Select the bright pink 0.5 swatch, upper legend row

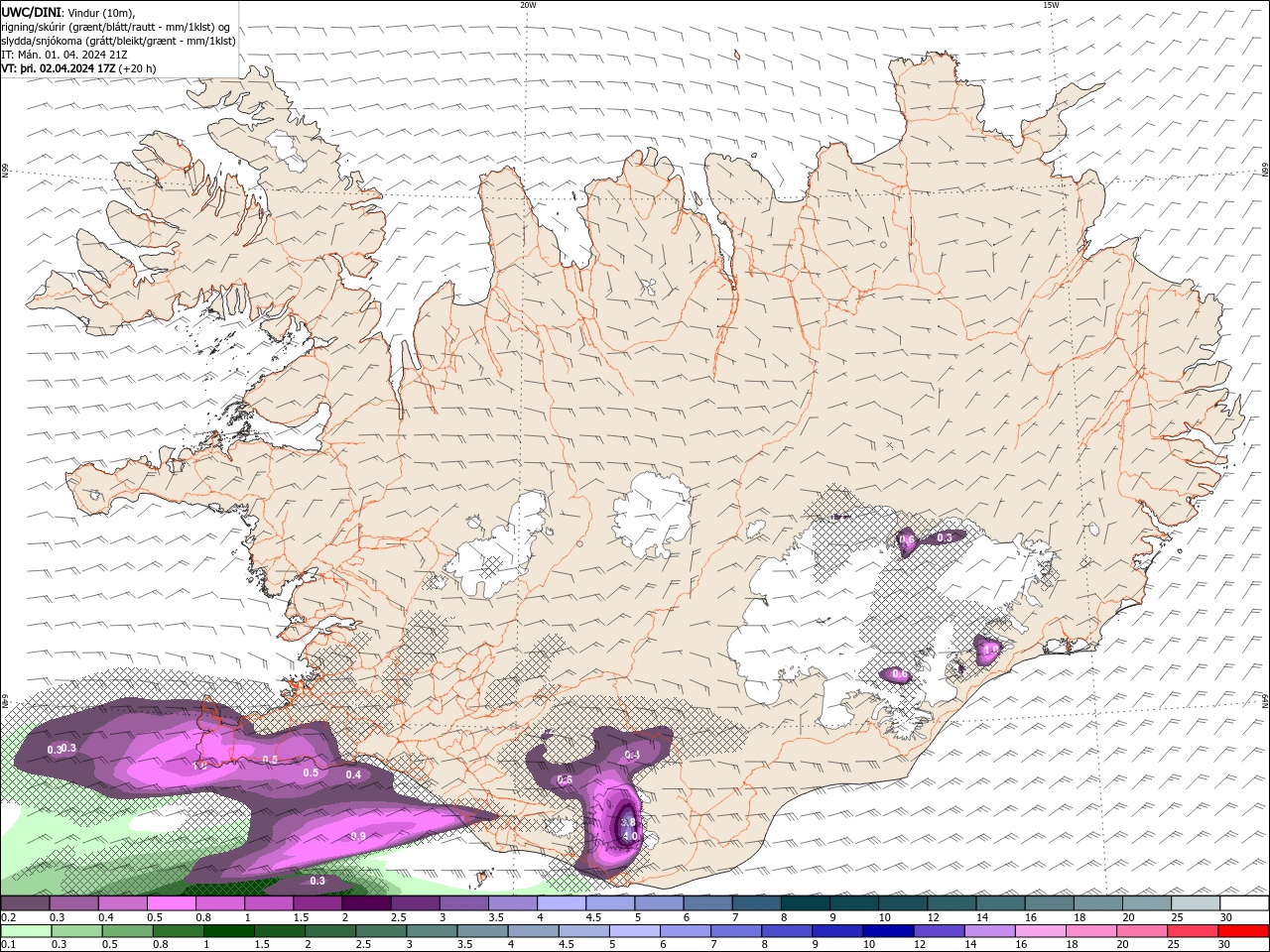click(172, 903)
